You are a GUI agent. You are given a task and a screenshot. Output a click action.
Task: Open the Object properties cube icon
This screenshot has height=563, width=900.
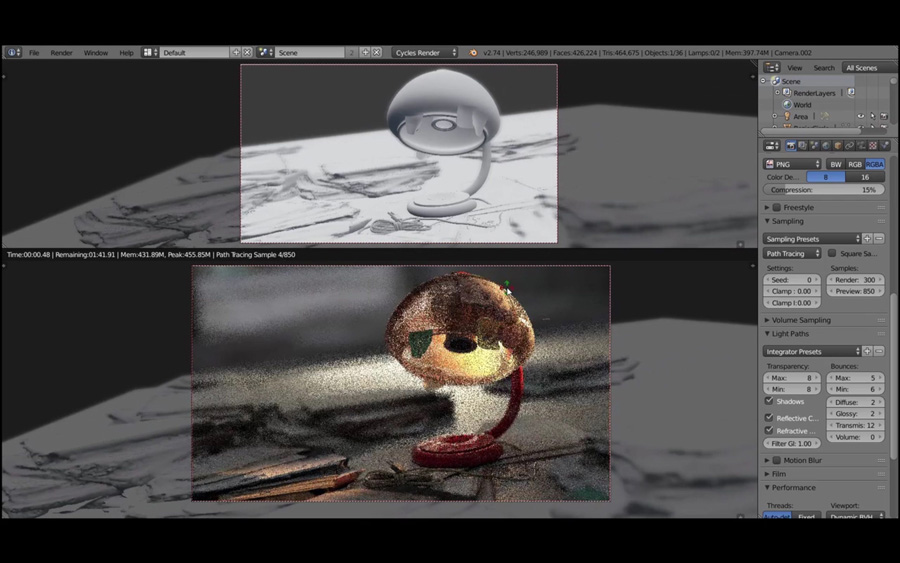click(837, 146)
